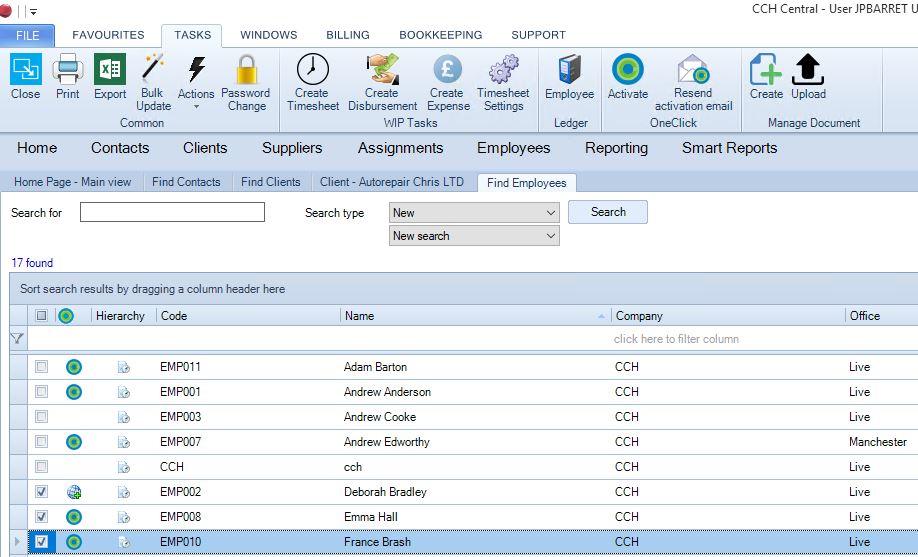Expand the row indicator arrow for France Brash
Screen dimensions: 918x557
tap(18, 542)
